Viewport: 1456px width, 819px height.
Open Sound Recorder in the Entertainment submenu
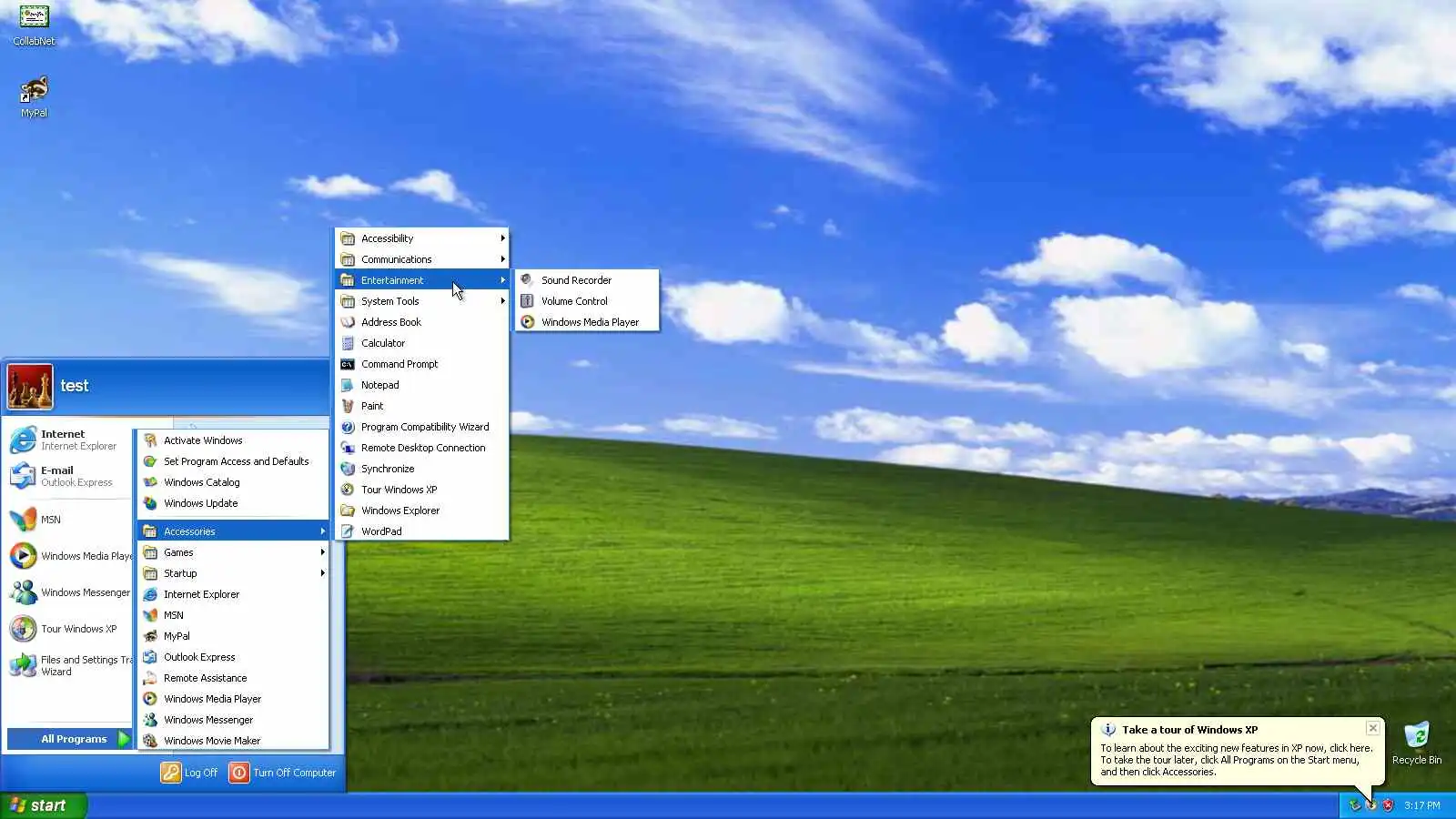(587, 280)
